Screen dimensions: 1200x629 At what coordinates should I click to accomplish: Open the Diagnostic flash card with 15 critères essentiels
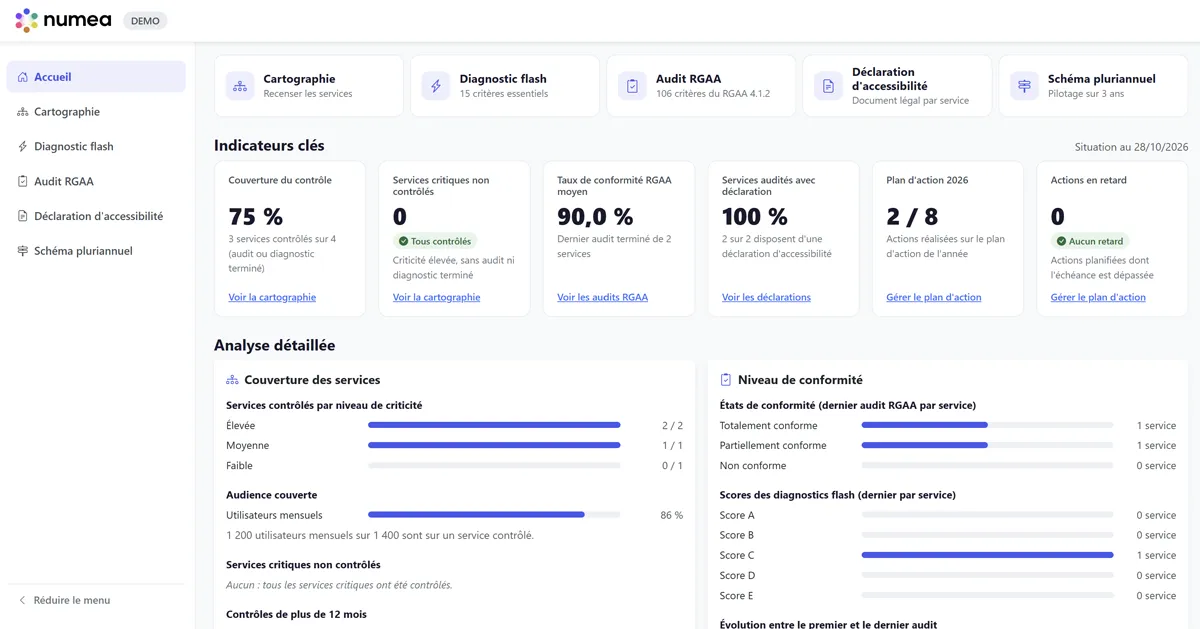pyautogui.click(x=505, y=86)
